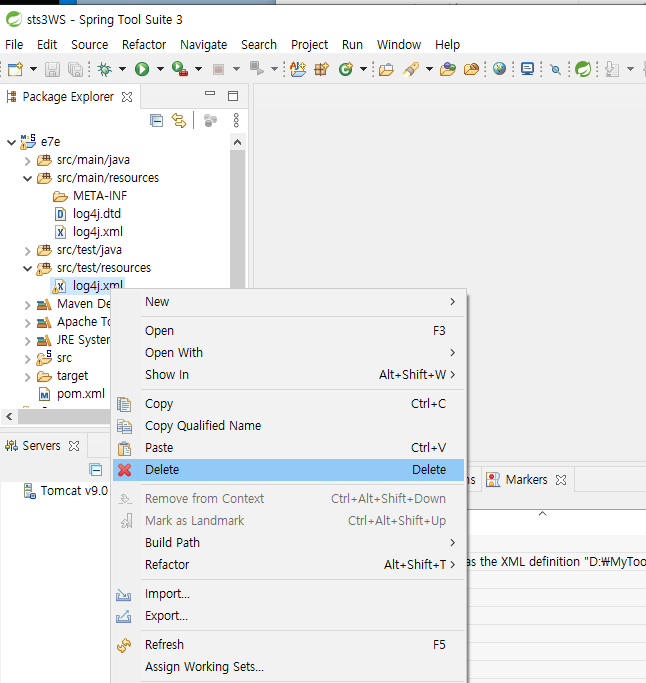The width and height of the screenshot is (646, 683).
Task: Select Tomcat v9.0 server entry
Action: pos(74,491)
